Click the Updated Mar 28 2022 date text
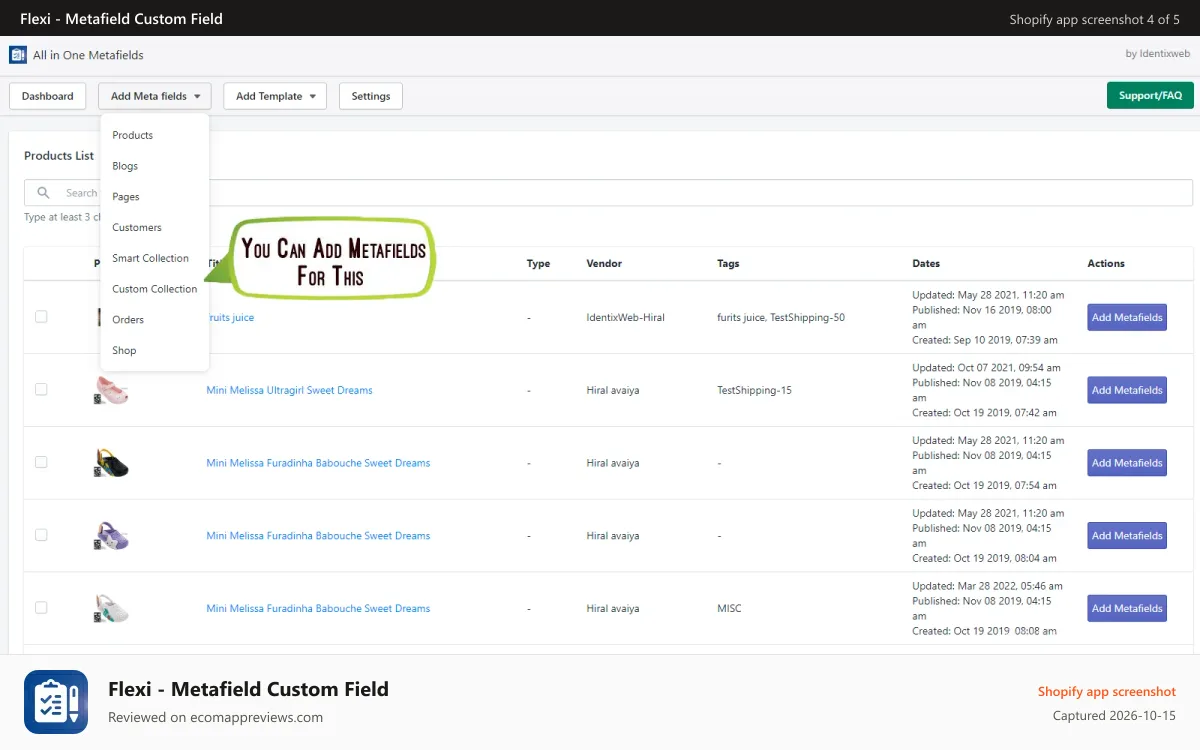Viewport: 1200px width, 750px height. (x=987, y=586)
